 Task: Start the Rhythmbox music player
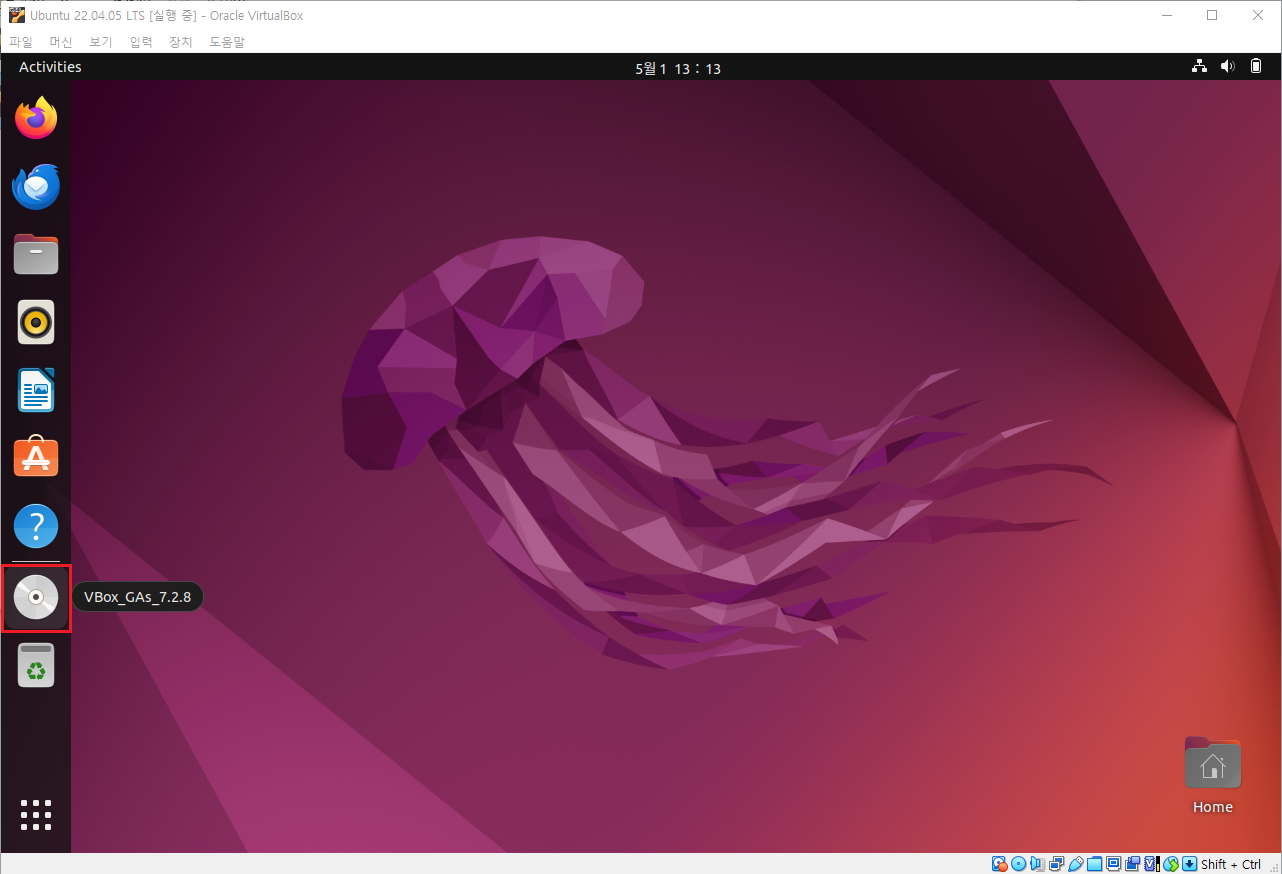tap(36, 322)
